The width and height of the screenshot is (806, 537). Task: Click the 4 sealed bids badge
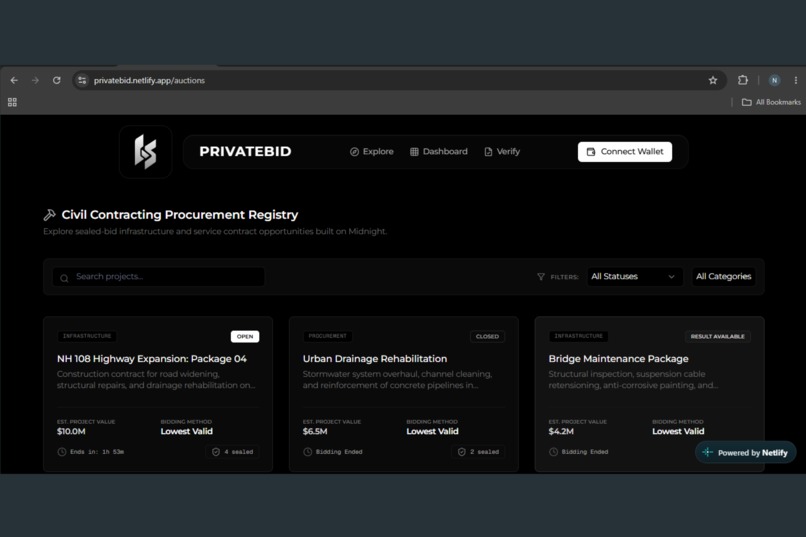[233, 452]
